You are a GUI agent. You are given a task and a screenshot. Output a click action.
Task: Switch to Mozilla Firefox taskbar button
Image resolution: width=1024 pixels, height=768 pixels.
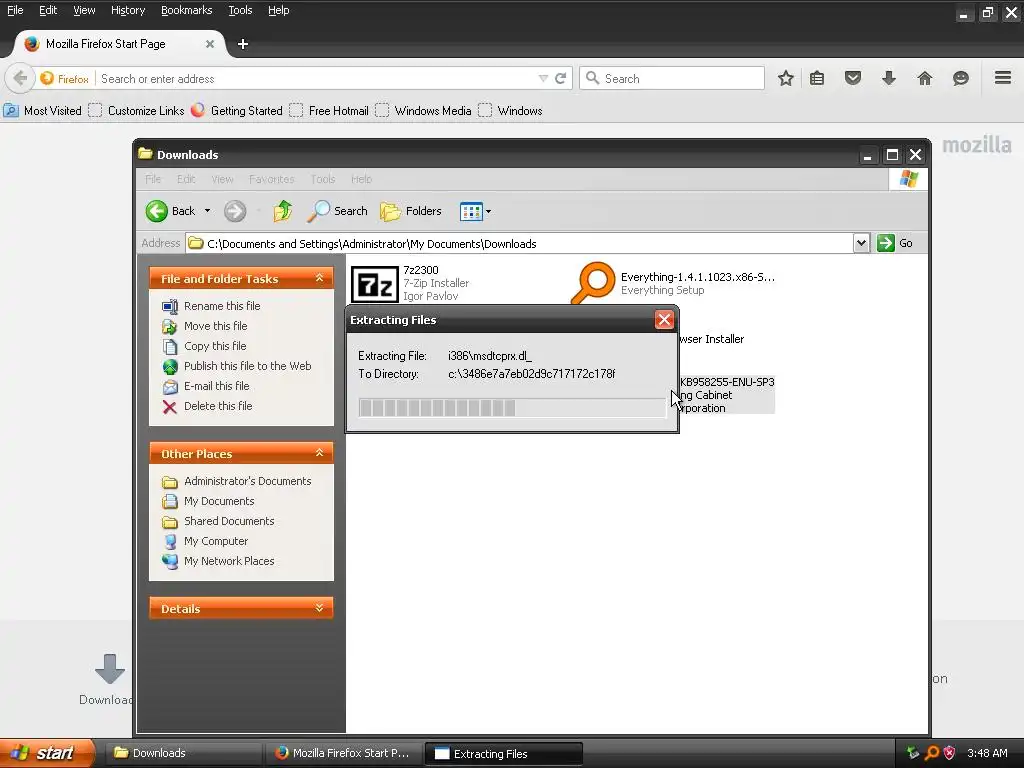click(x=344, y=753)
